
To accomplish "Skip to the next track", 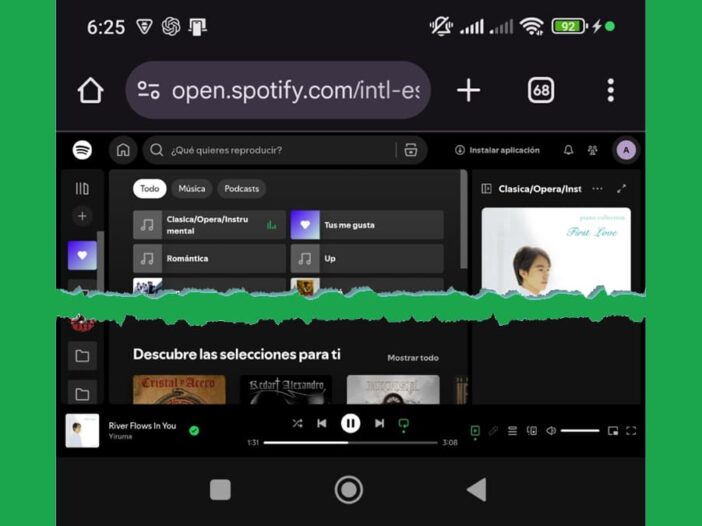I will point(379,423).
